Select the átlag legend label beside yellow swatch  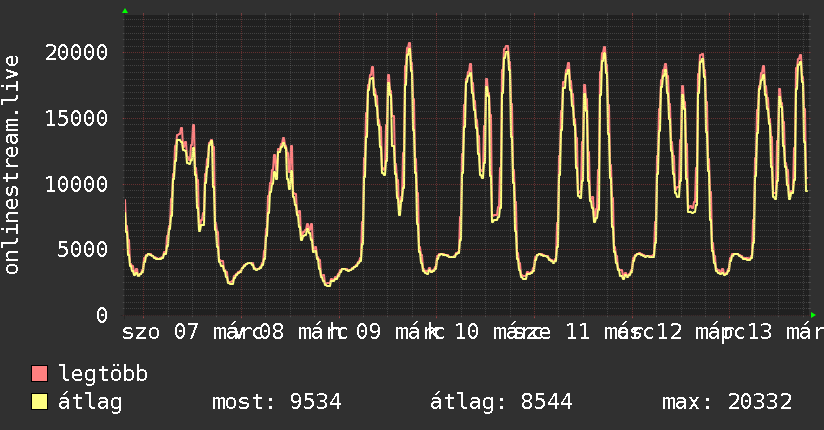(x=90, y=402)
